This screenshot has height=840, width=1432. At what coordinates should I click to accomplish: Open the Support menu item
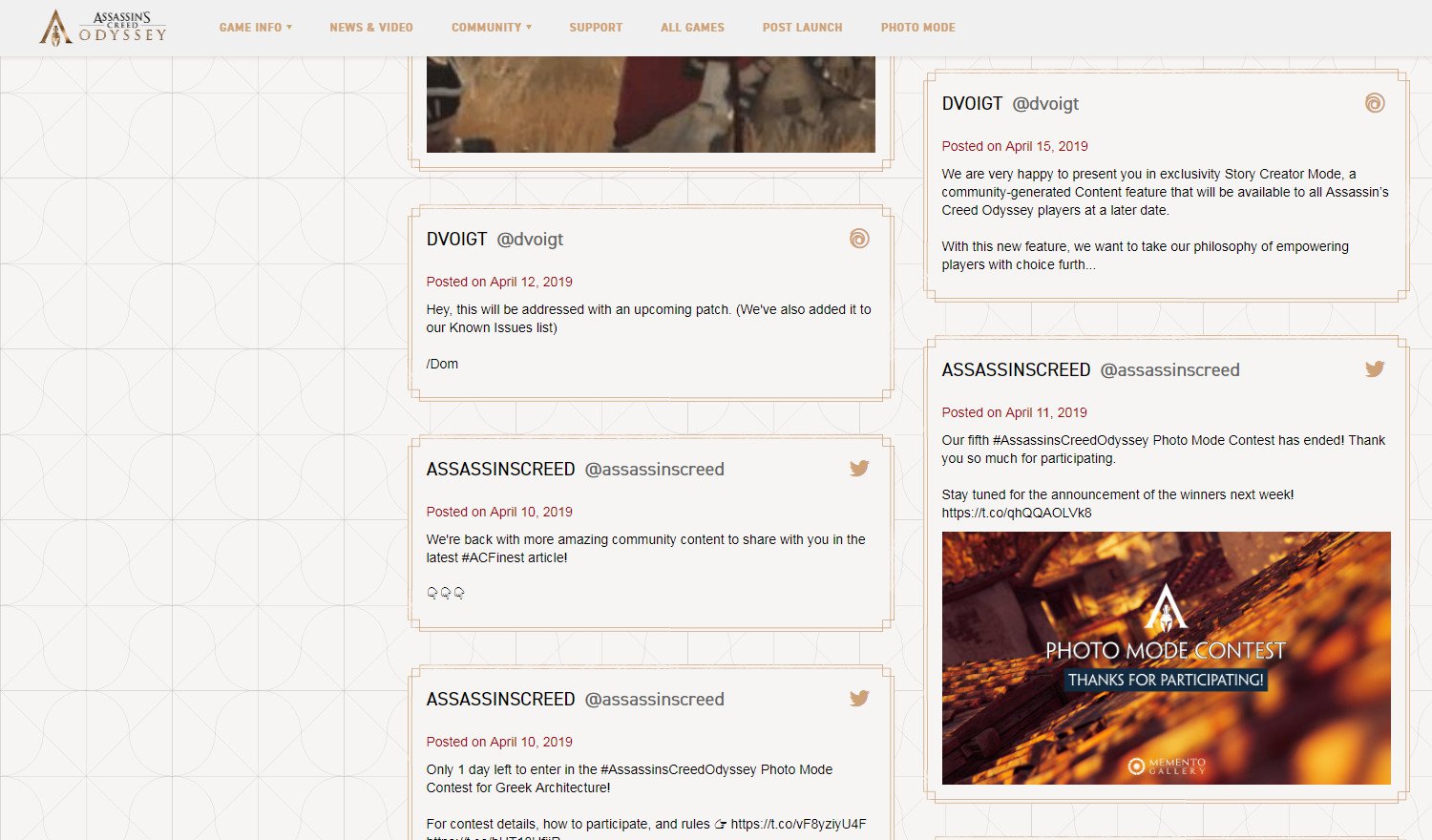[x=596, y=28]
